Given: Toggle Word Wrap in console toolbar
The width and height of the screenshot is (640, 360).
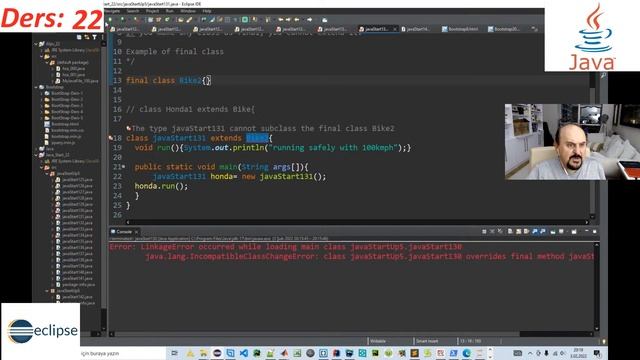Looking at the screenshot, I should 527,231.
